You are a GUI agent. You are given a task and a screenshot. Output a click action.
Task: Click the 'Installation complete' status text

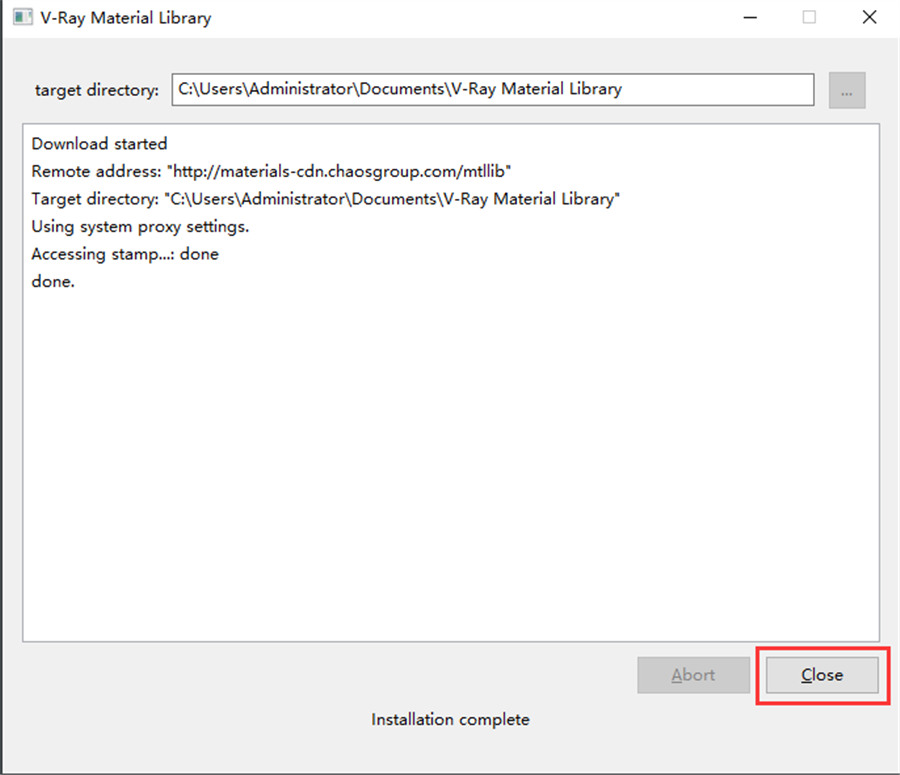(x=450, y=719)
